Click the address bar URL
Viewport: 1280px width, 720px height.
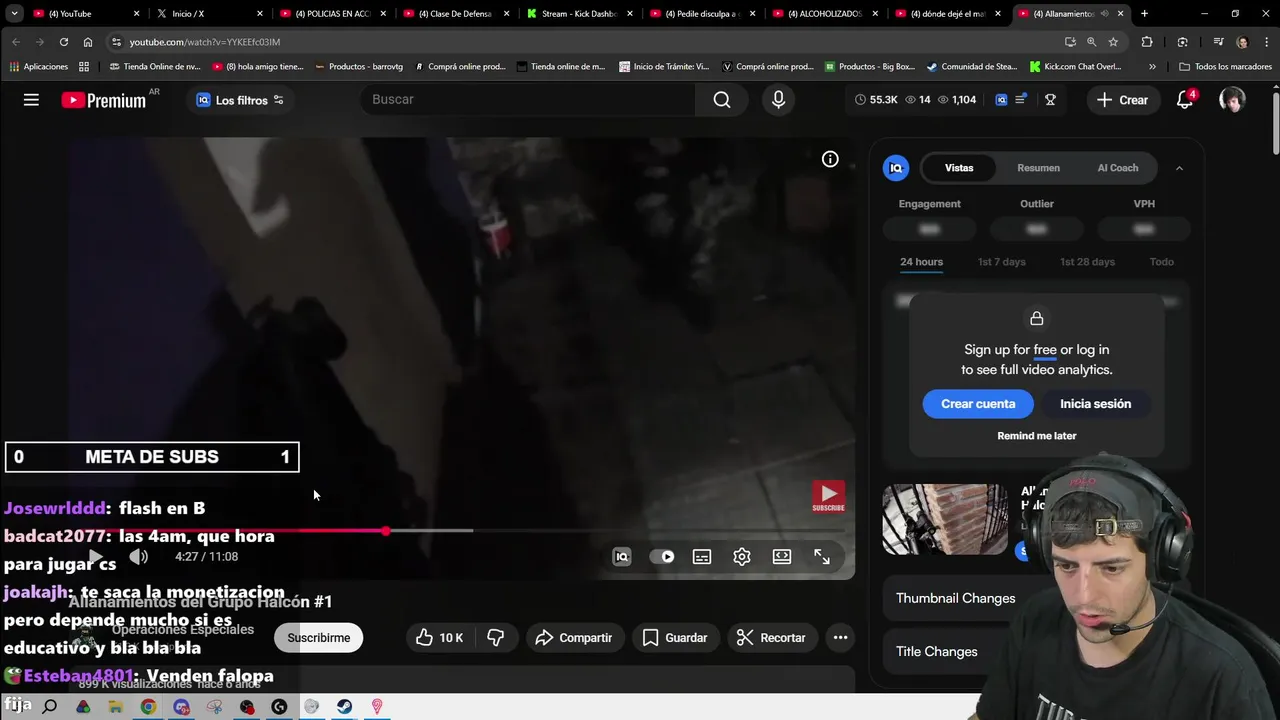tap(204, 42)
